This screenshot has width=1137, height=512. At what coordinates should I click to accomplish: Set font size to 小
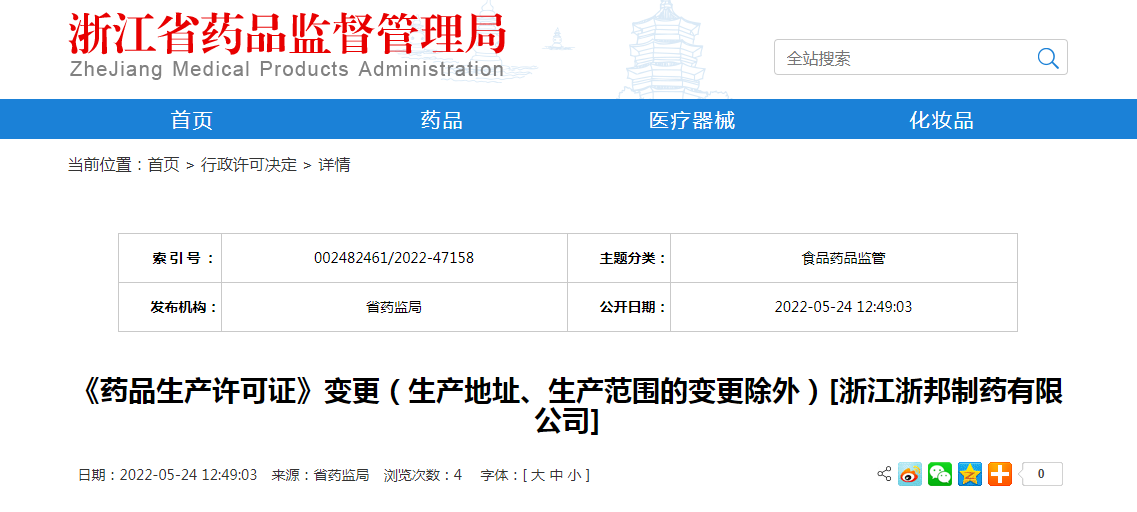[574, 476]
